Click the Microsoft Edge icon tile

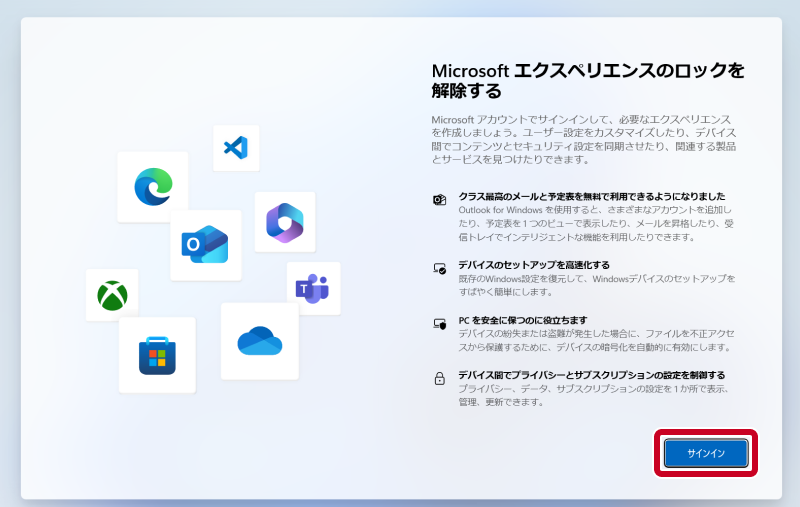click(153, 187)
